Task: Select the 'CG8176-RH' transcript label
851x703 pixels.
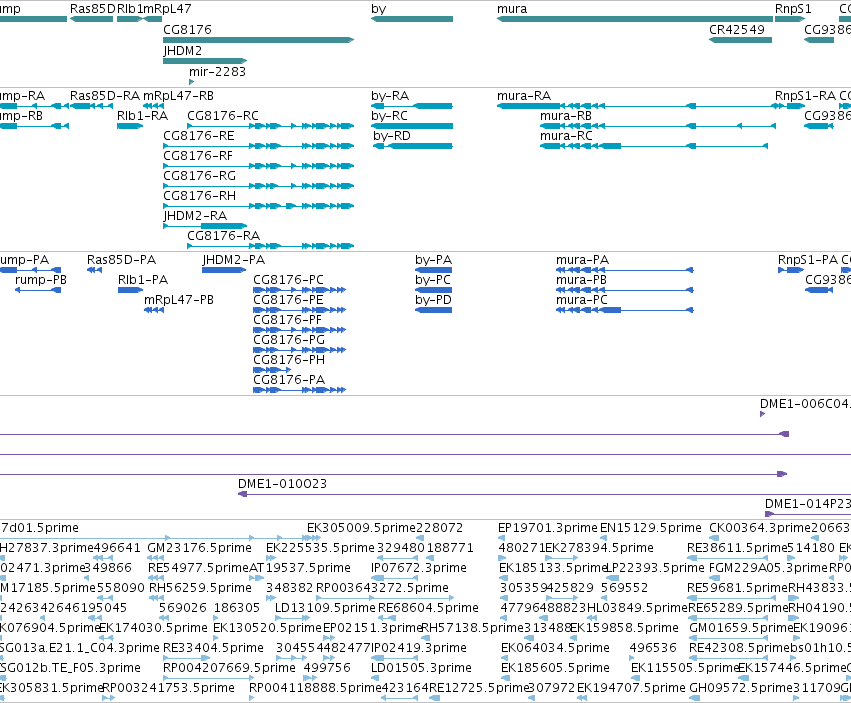Action: click(x=199, y=196)
